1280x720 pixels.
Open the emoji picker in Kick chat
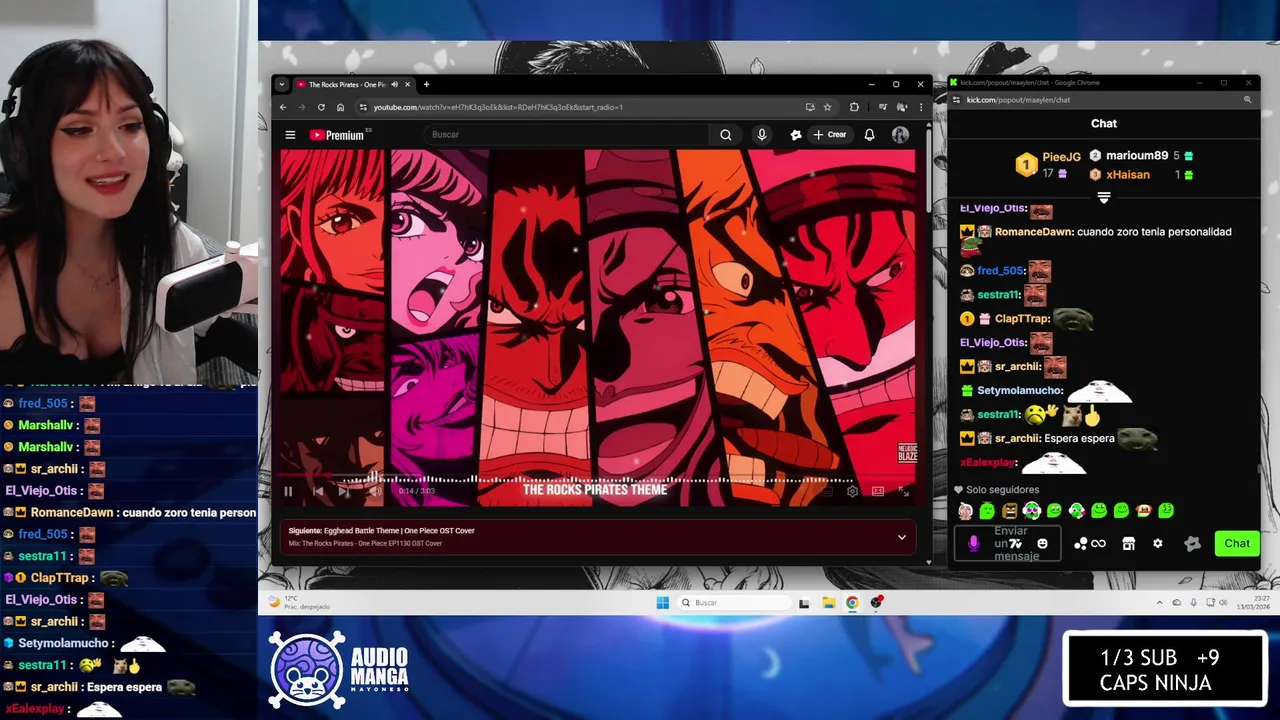coord(1042,544)
